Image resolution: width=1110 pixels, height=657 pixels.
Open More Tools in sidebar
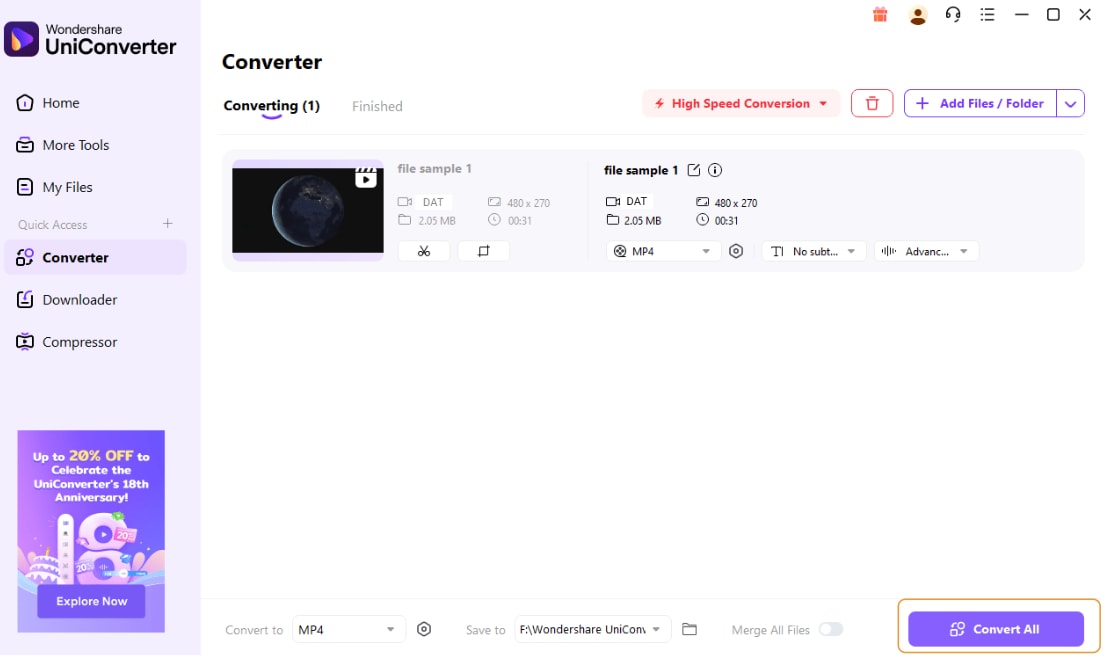click(x=62, y=145)
